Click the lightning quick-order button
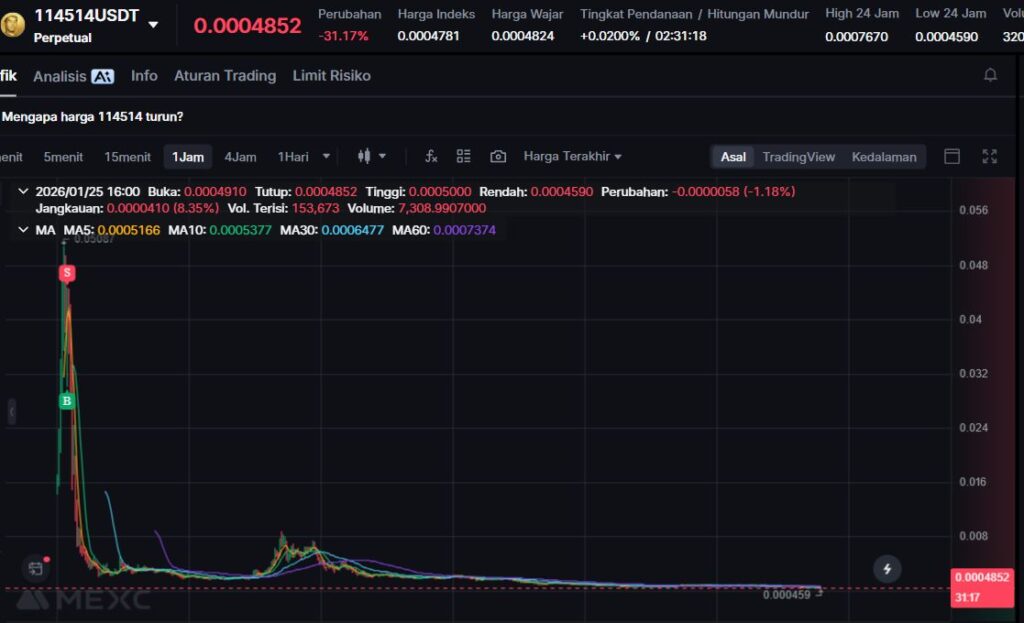The width and height of the screenshot is (1024, 623). pos(887,569)
